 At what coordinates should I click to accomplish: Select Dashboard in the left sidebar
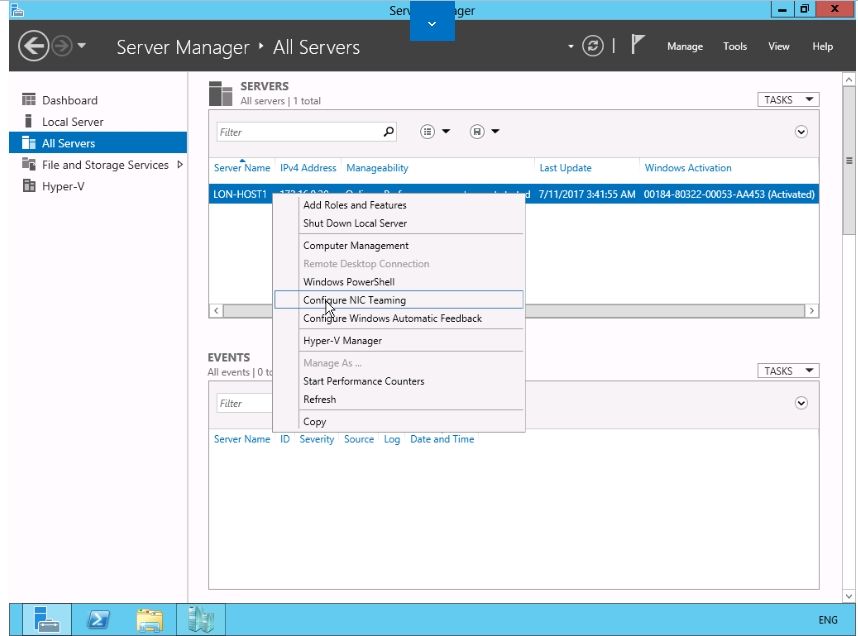(69, 100)
